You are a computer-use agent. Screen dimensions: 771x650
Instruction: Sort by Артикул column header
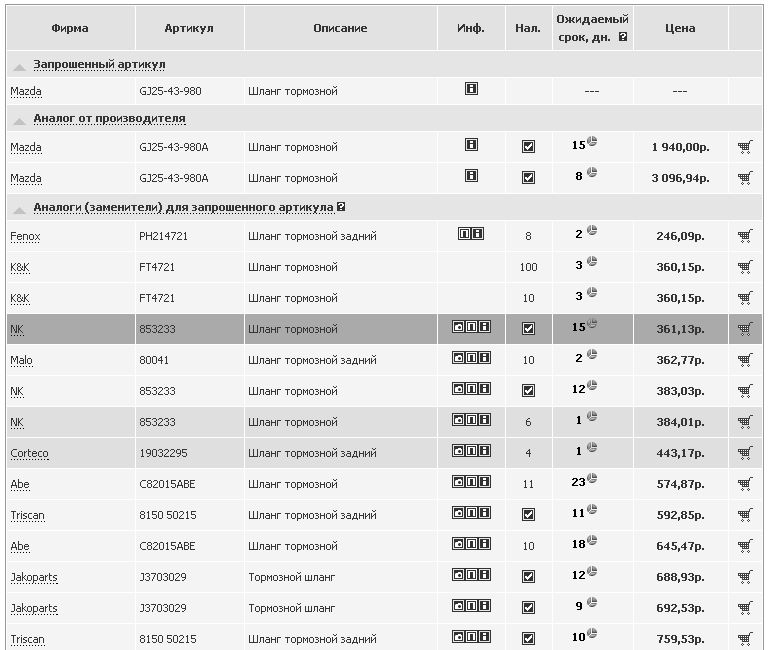tap(189, 28)
